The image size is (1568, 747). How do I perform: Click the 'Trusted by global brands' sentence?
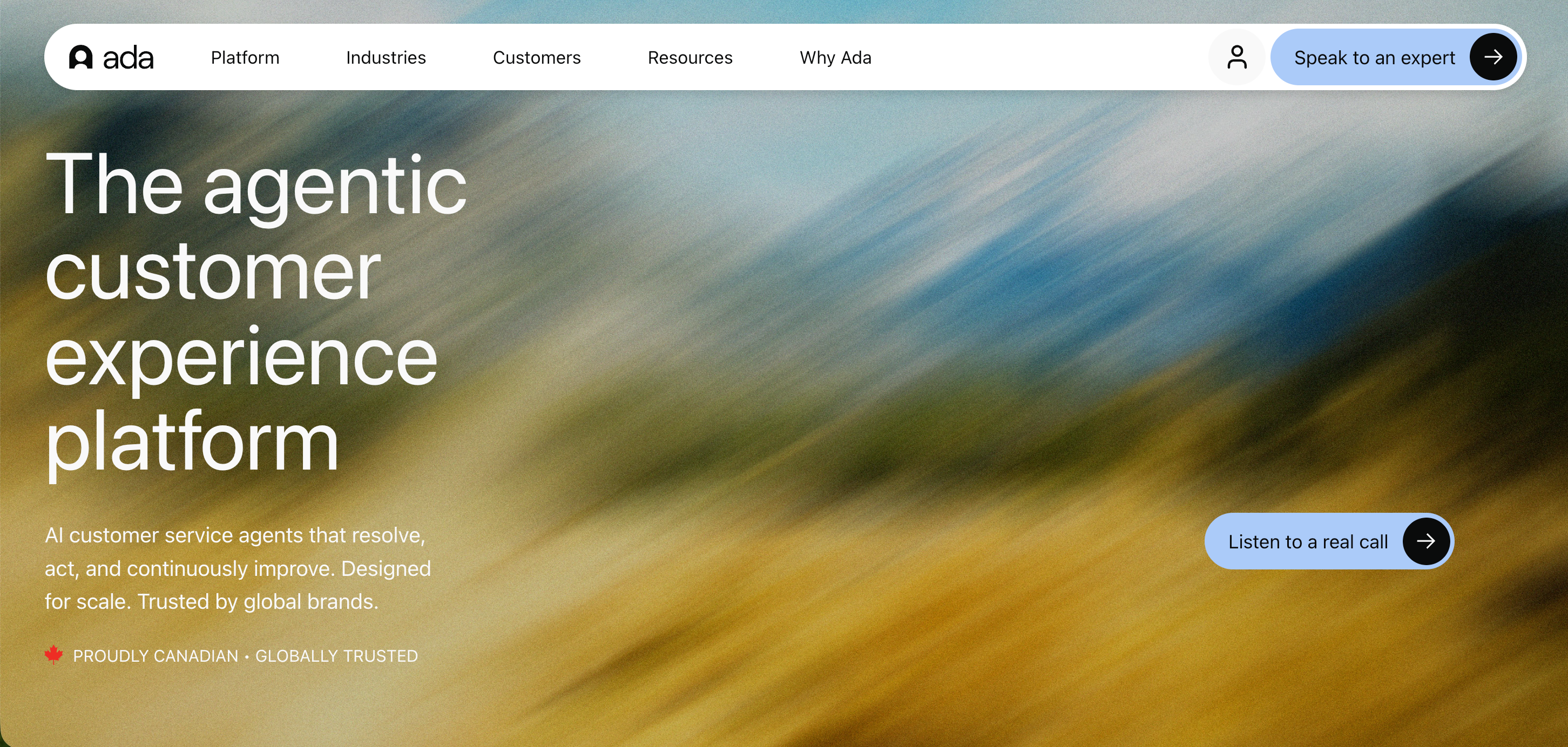pos(258,601)
